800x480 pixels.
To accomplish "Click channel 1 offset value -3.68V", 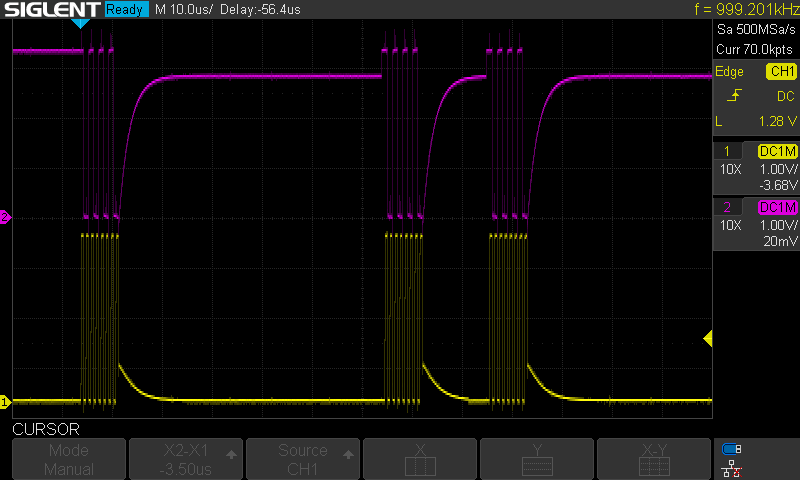I will pos(778,185).
